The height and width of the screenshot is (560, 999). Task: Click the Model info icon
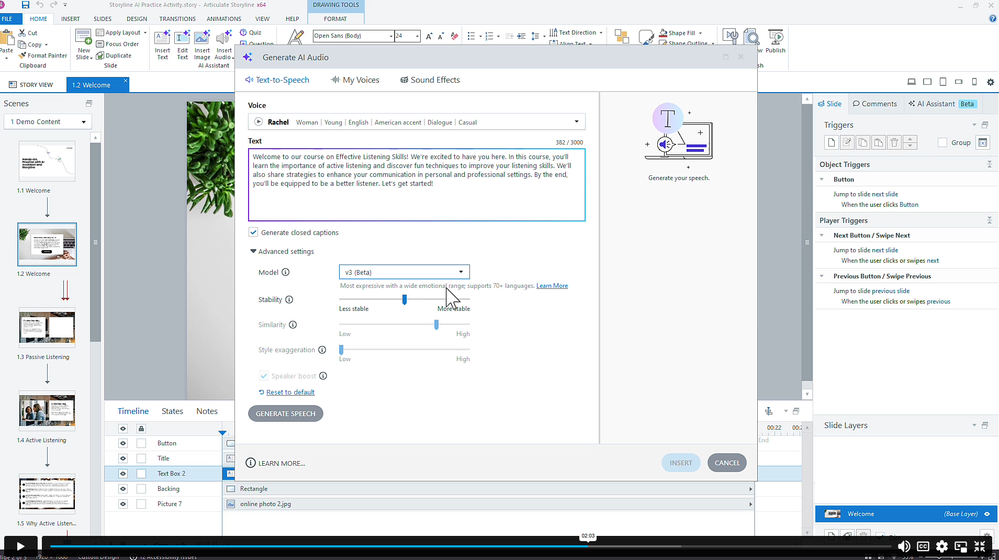(285, 272)
